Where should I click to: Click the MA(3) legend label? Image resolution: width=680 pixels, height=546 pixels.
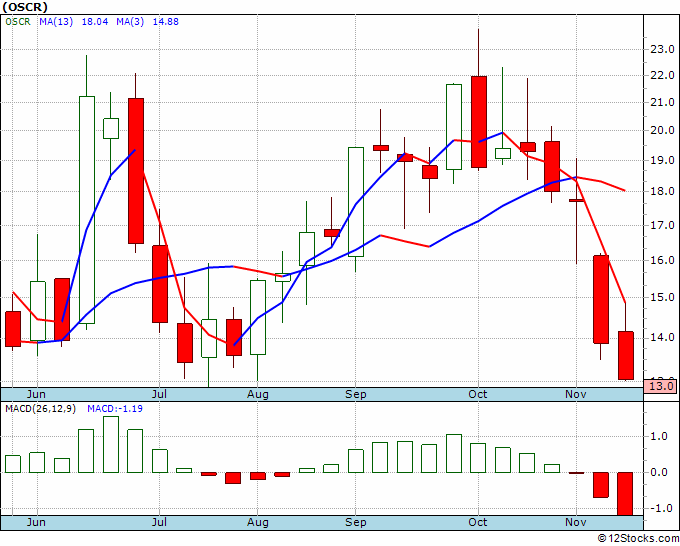130,22
